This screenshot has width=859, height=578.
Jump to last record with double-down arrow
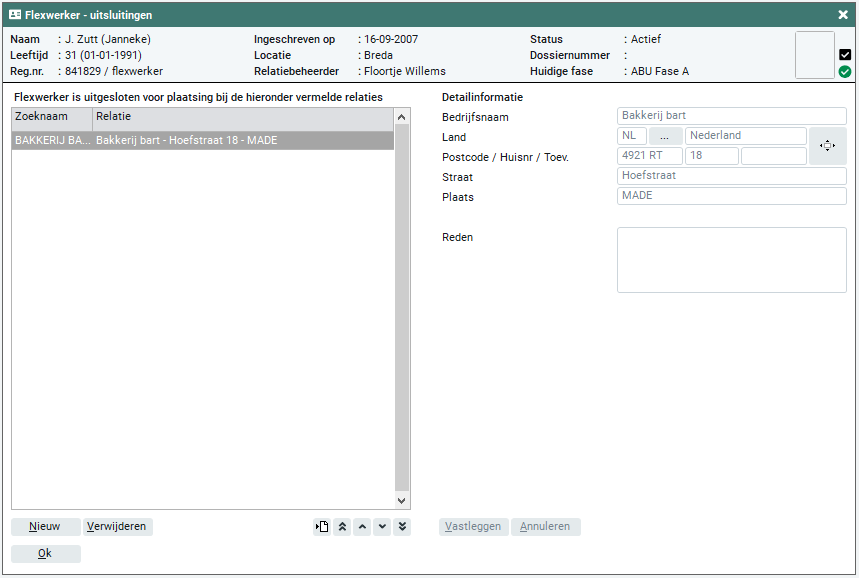(x=402, y=527)
